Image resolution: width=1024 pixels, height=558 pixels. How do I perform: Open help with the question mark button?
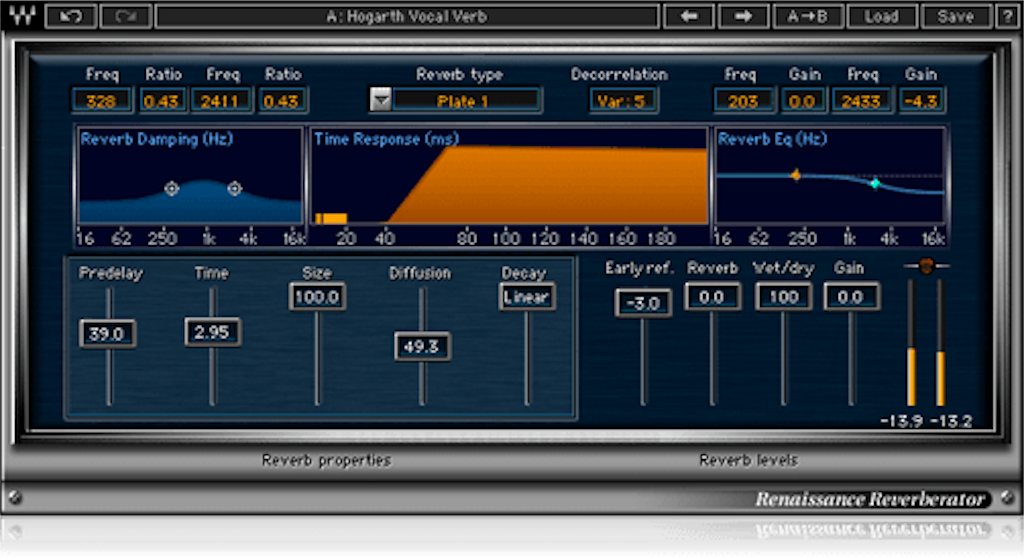(1007, 16)
